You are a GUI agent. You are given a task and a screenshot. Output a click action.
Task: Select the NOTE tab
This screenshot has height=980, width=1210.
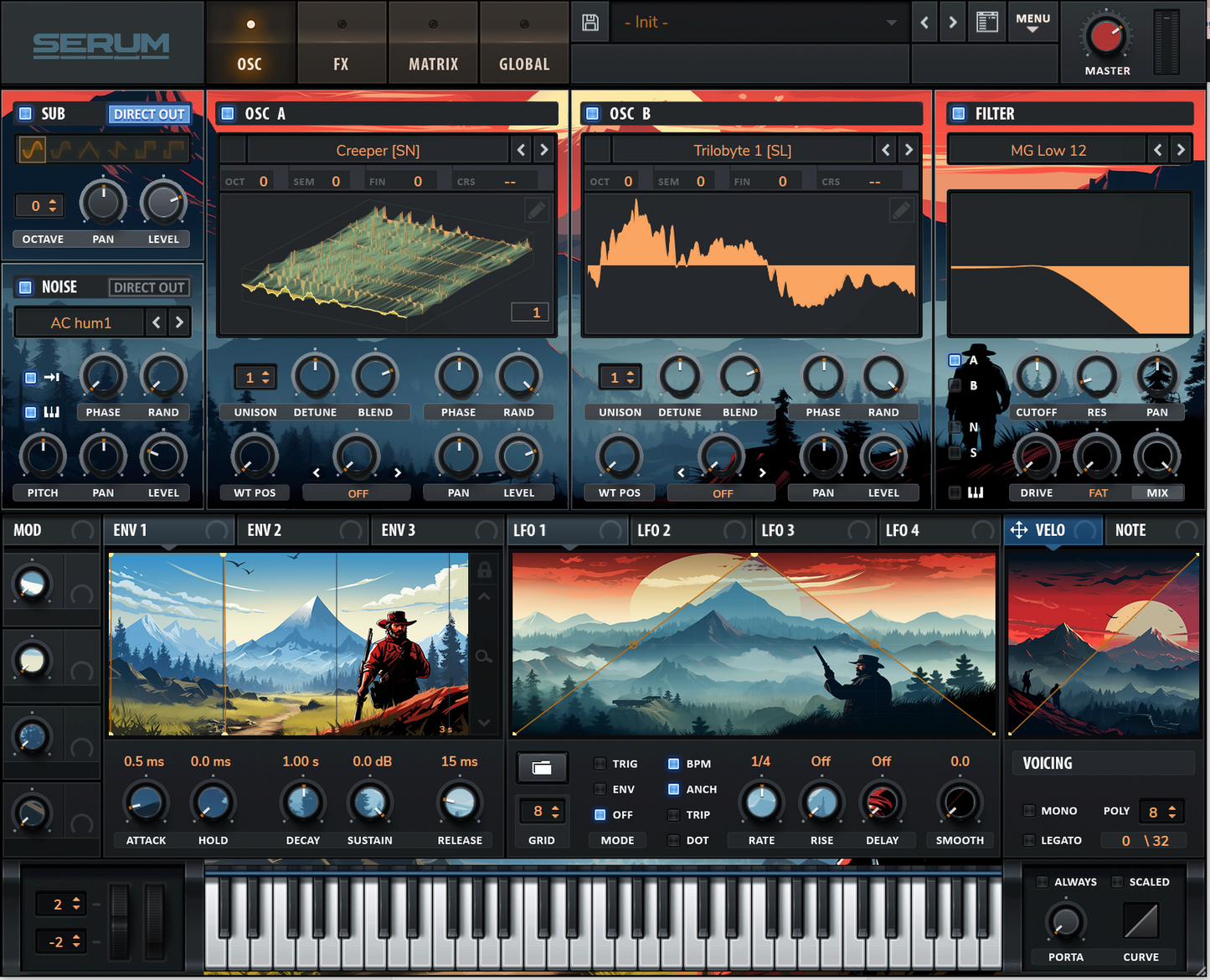click(x=1155, y=530)
